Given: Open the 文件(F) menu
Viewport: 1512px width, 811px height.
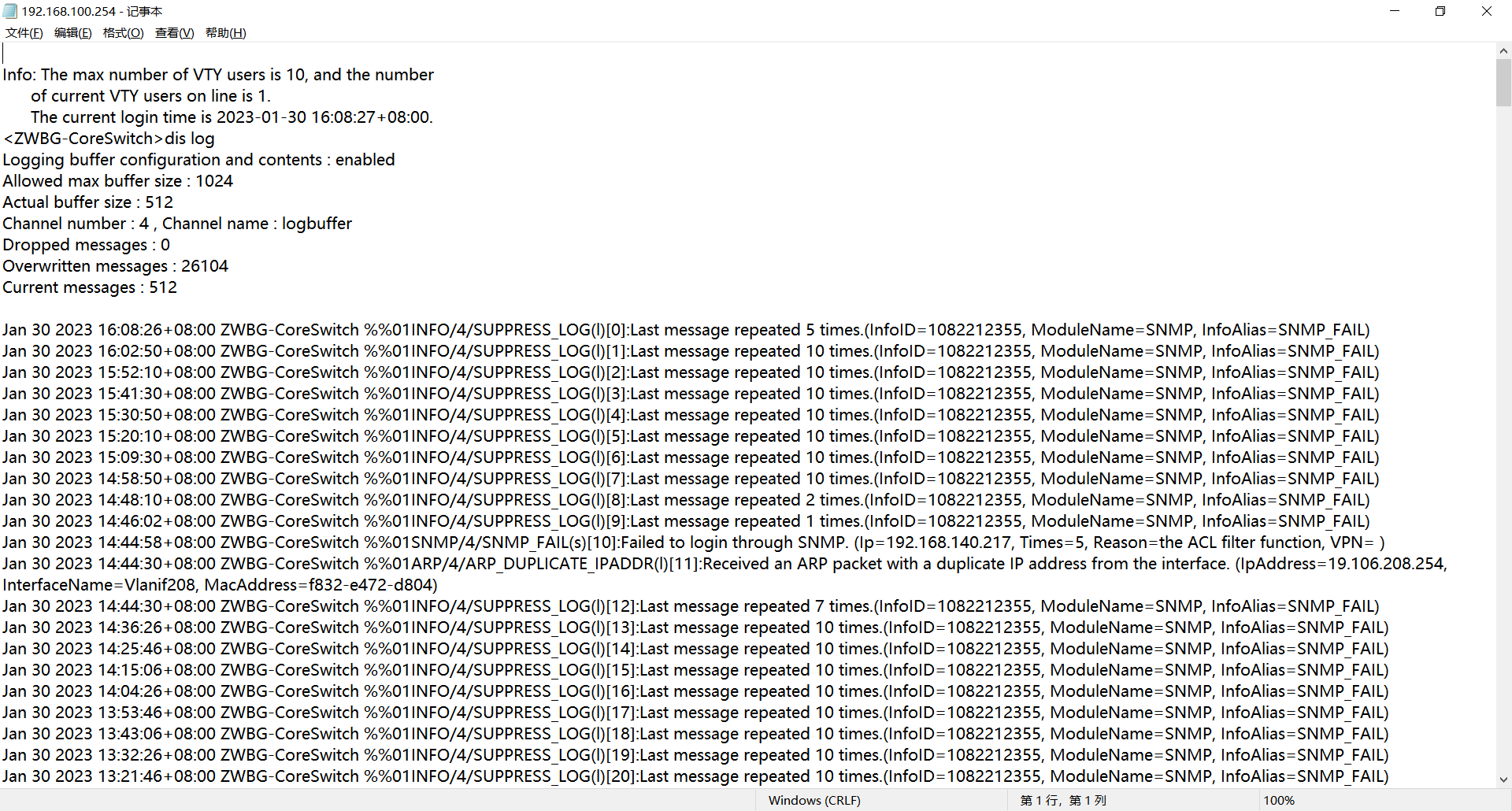Looking at the screenshot, I should [x=24, y=33].
